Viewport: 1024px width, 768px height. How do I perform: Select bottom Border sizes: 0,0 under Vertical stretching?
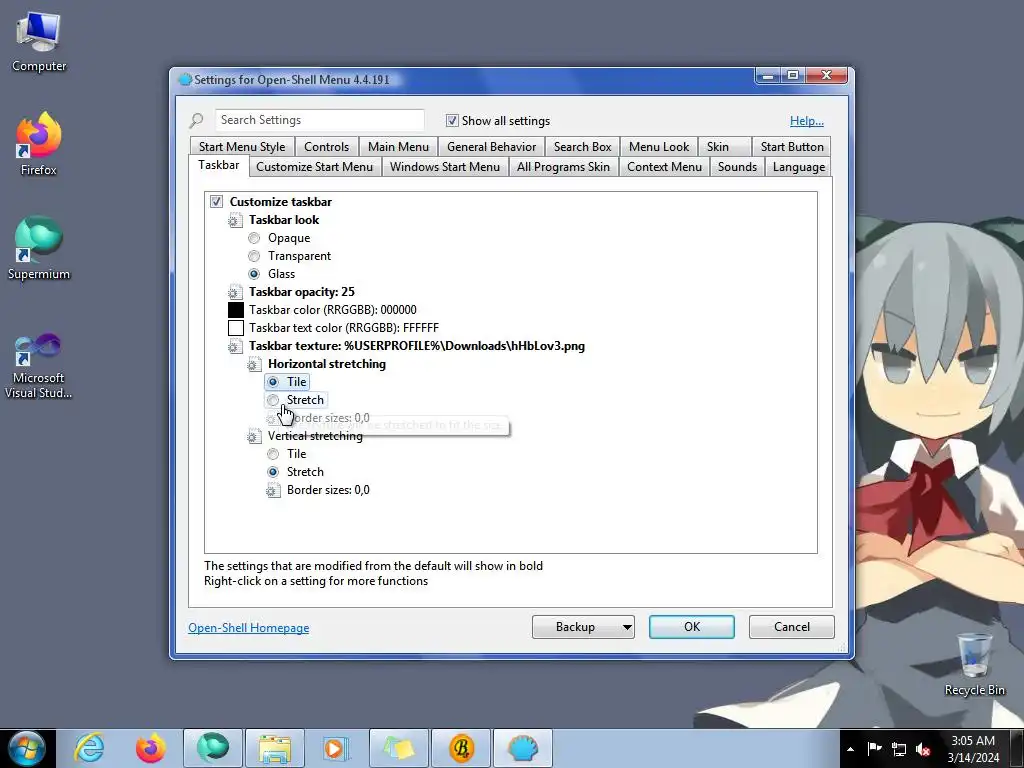[328, 490]
